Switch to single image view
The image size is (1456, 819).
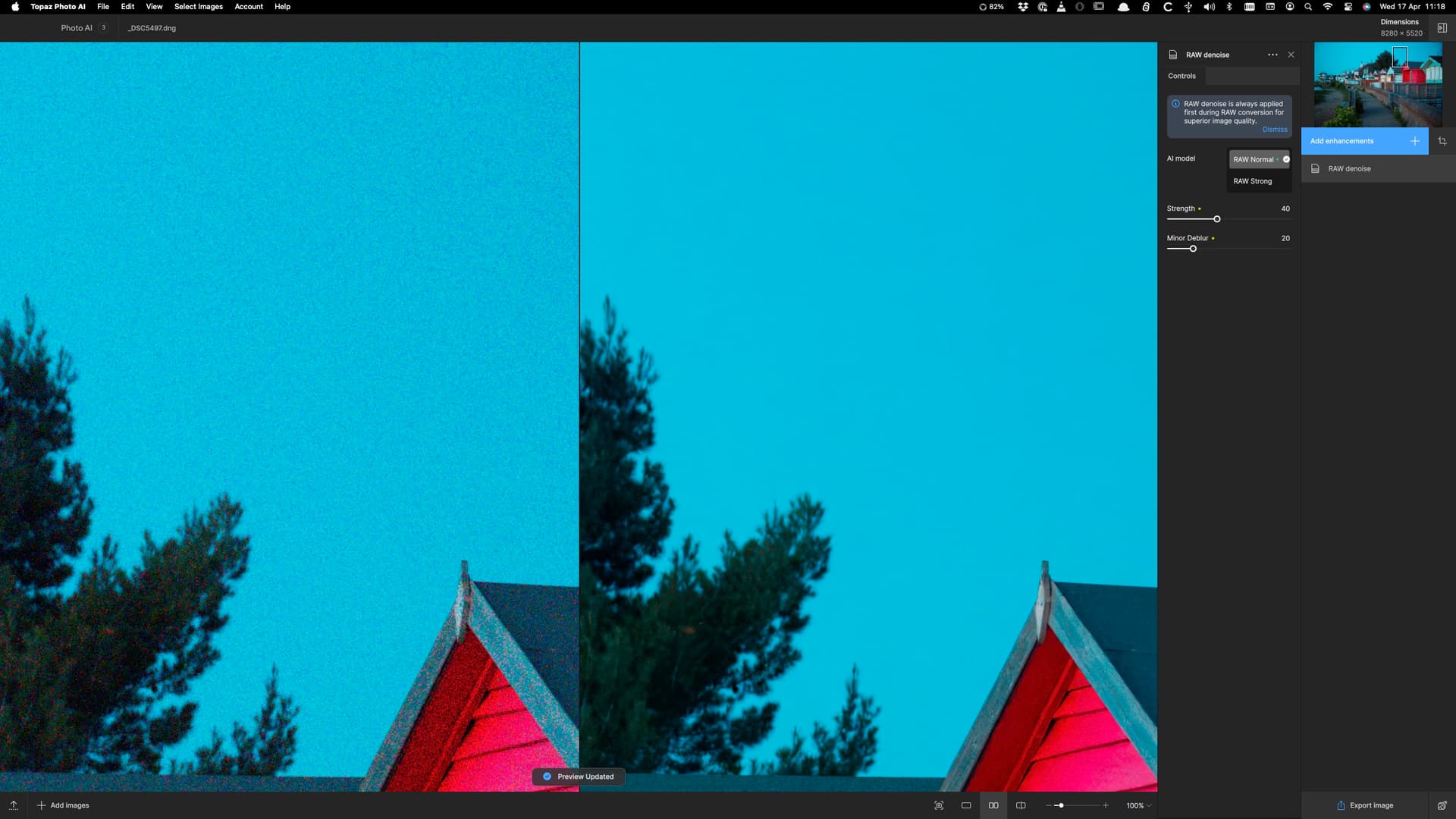[966, 805]
